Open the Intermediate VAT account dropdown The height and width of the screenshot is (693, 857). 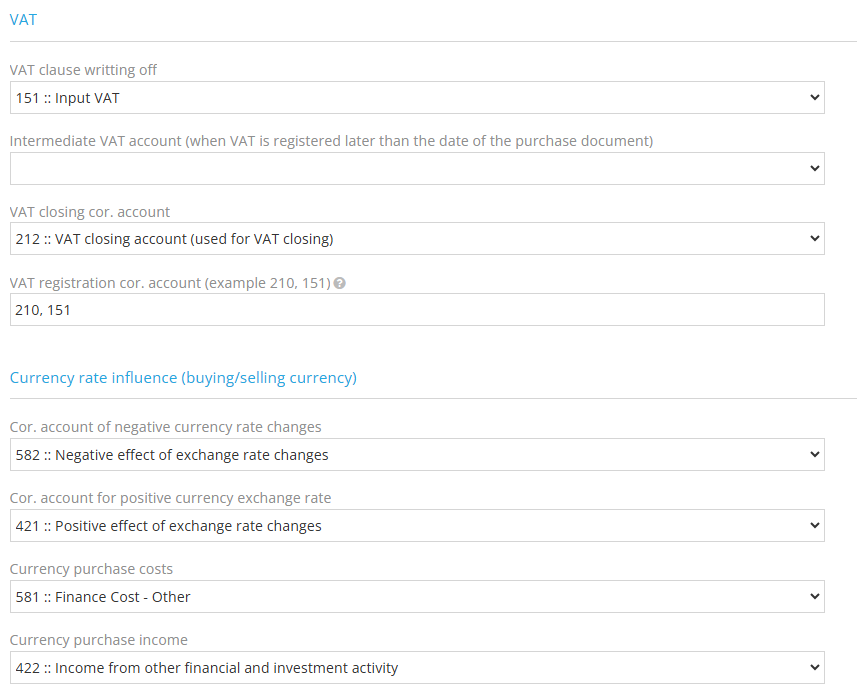[415, 168]
